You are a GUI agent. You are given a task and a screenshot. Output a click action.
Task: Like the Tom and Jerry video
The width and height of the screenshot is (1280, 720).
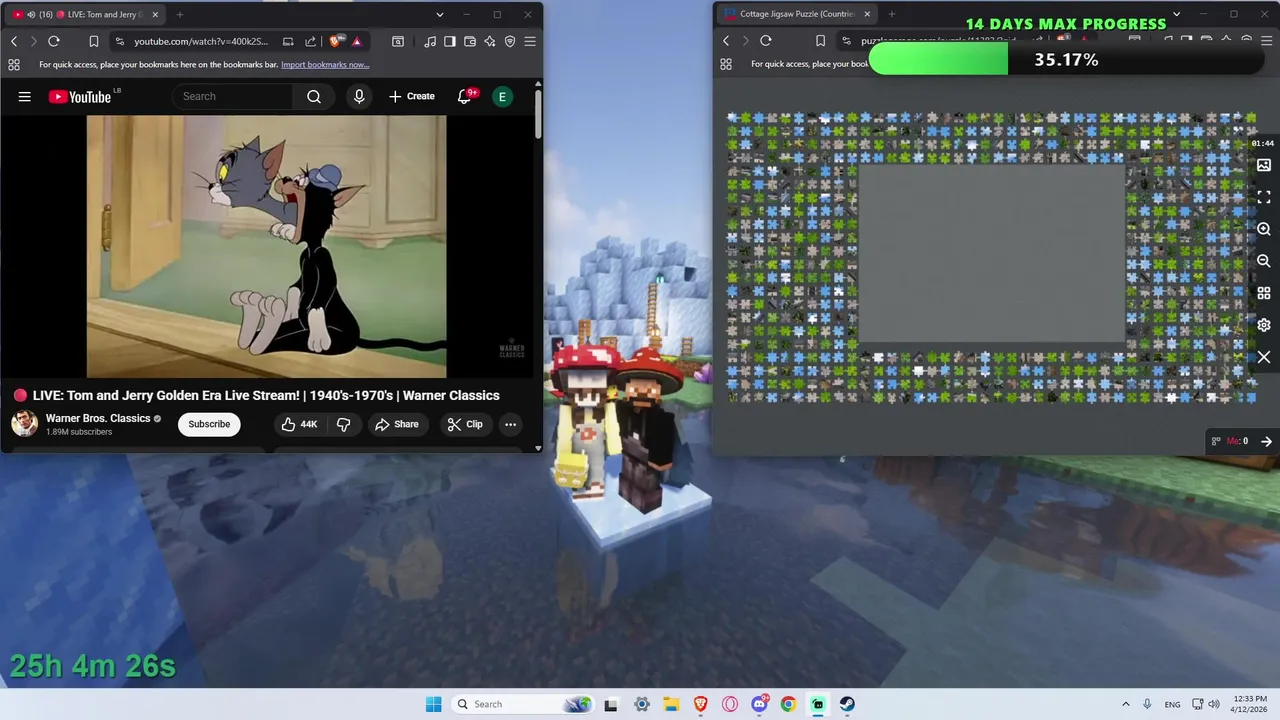pos(299,424)
